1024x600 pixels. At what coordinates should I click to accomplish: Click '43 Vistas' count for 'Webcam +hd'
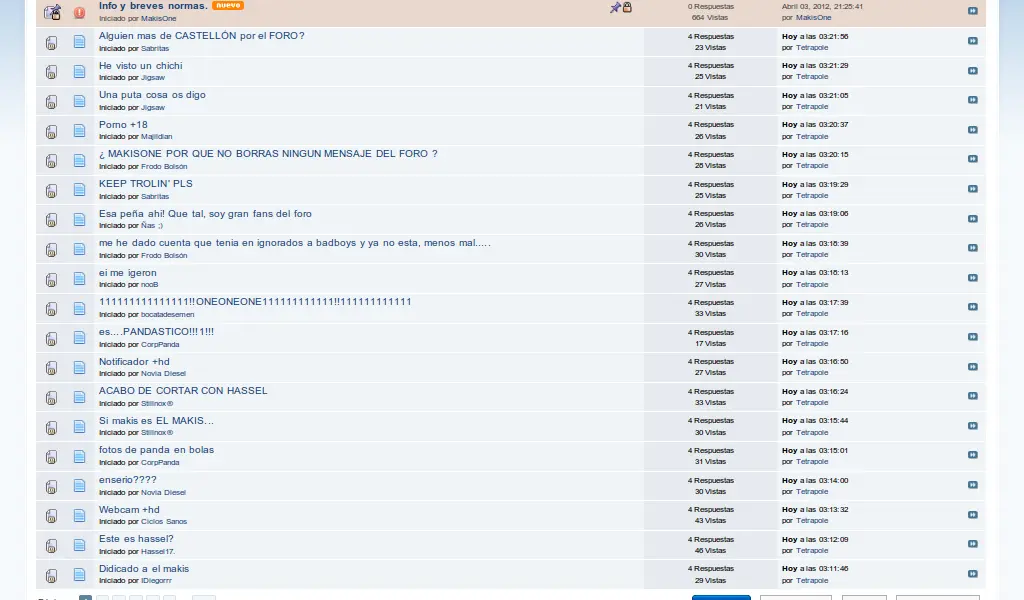pos(711,521)
